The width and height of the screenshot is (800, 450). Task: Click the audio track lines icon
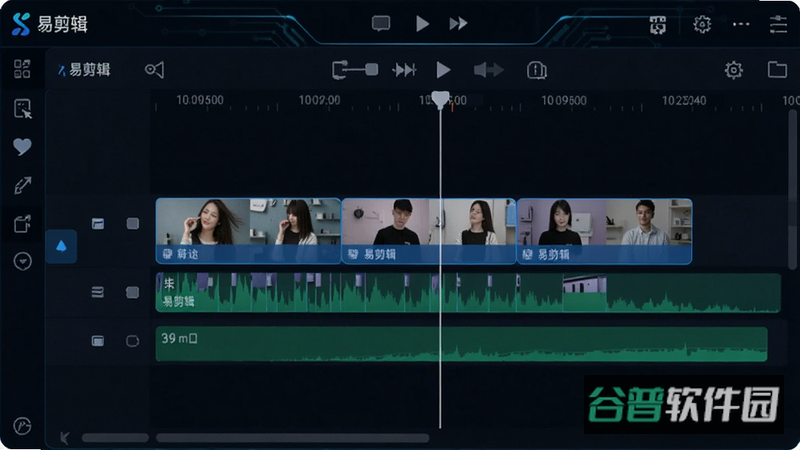click(x=97, y=292)
